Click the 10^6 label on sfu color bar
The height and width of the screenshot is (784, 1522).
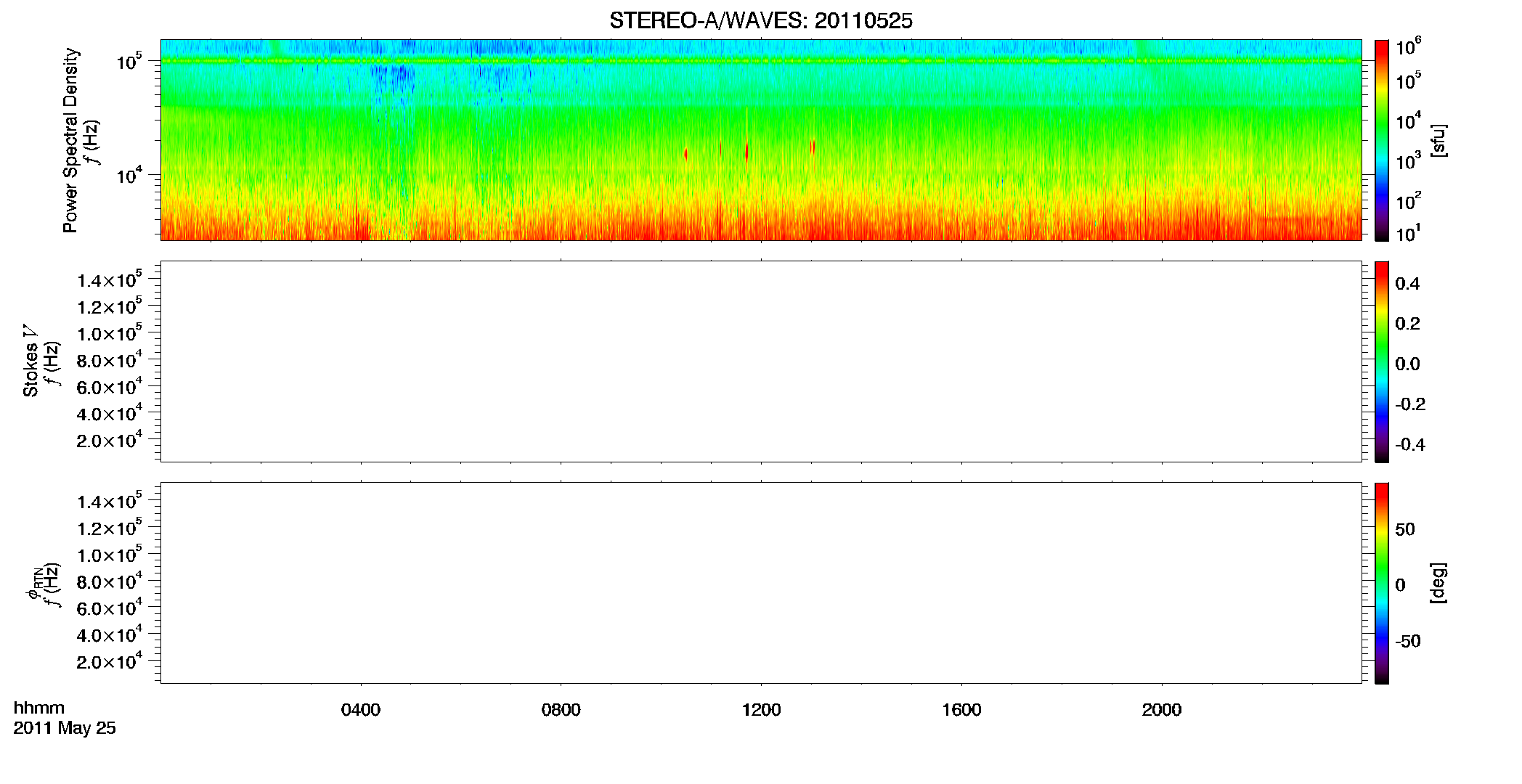pos(1408,47)
